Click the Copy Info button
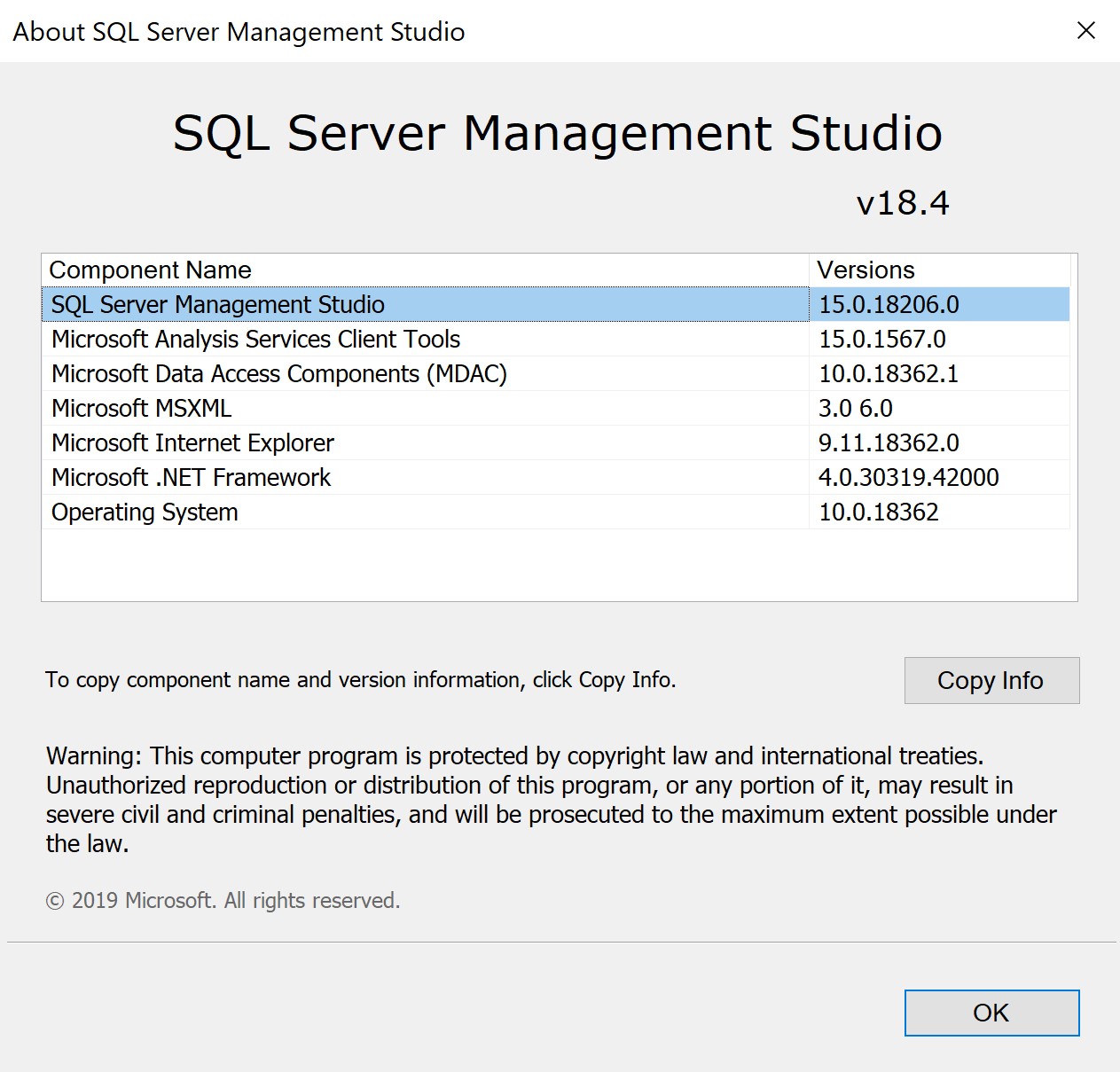Viewport: 1120px width, 1072px height. click(991, 680)
